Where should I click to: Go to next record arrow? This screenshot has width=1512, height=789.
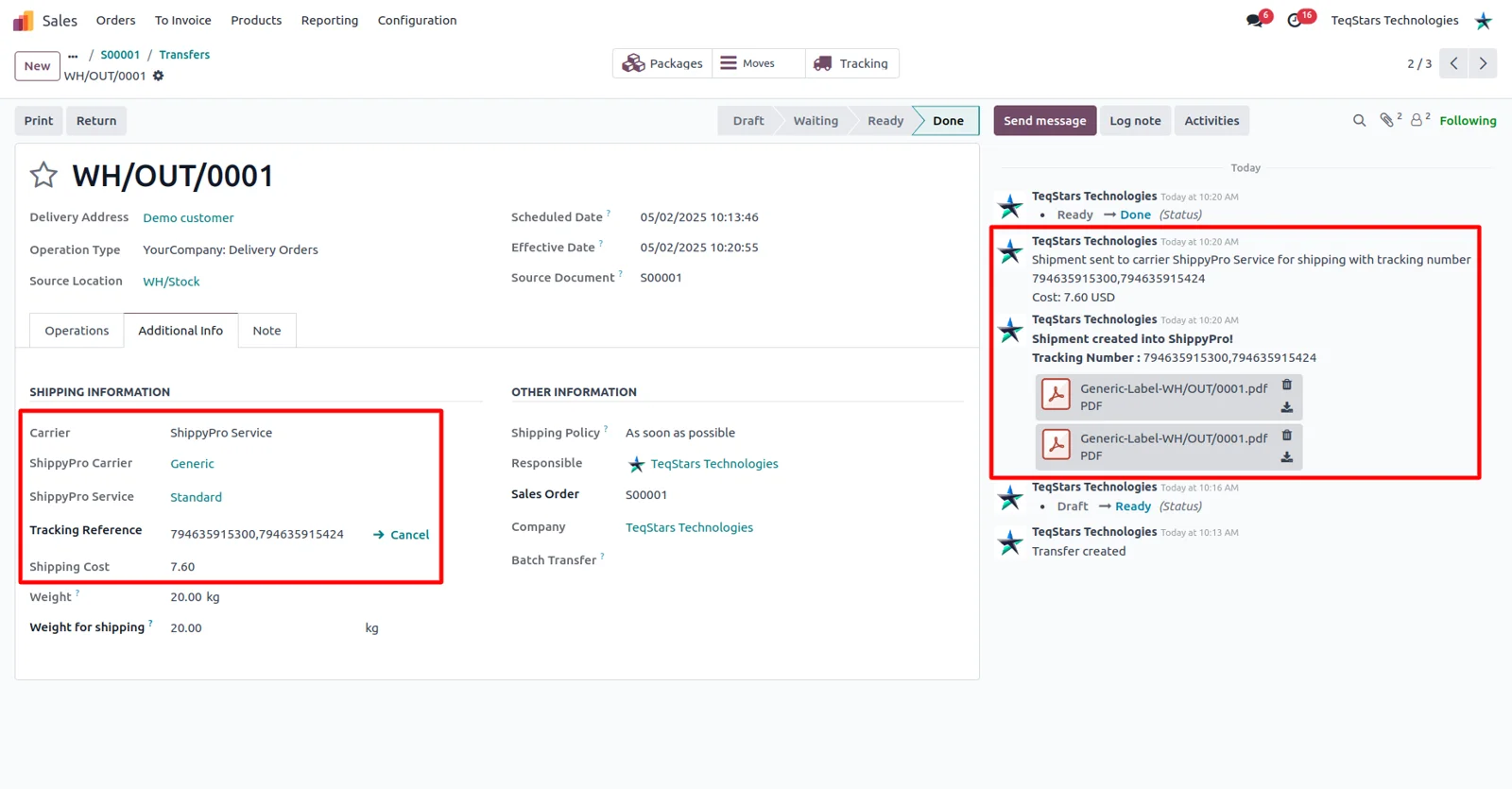pos(1483,63)
